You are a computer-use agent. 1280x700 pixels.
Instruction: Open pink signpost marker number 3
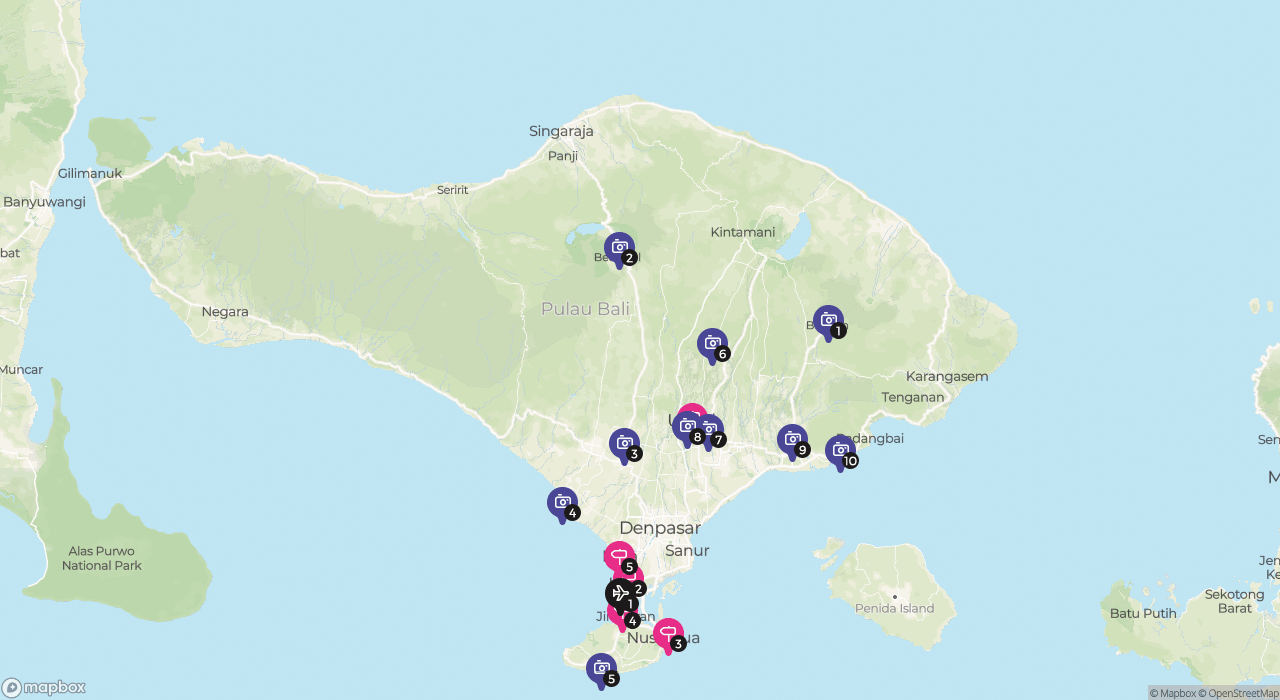[668, 634]
